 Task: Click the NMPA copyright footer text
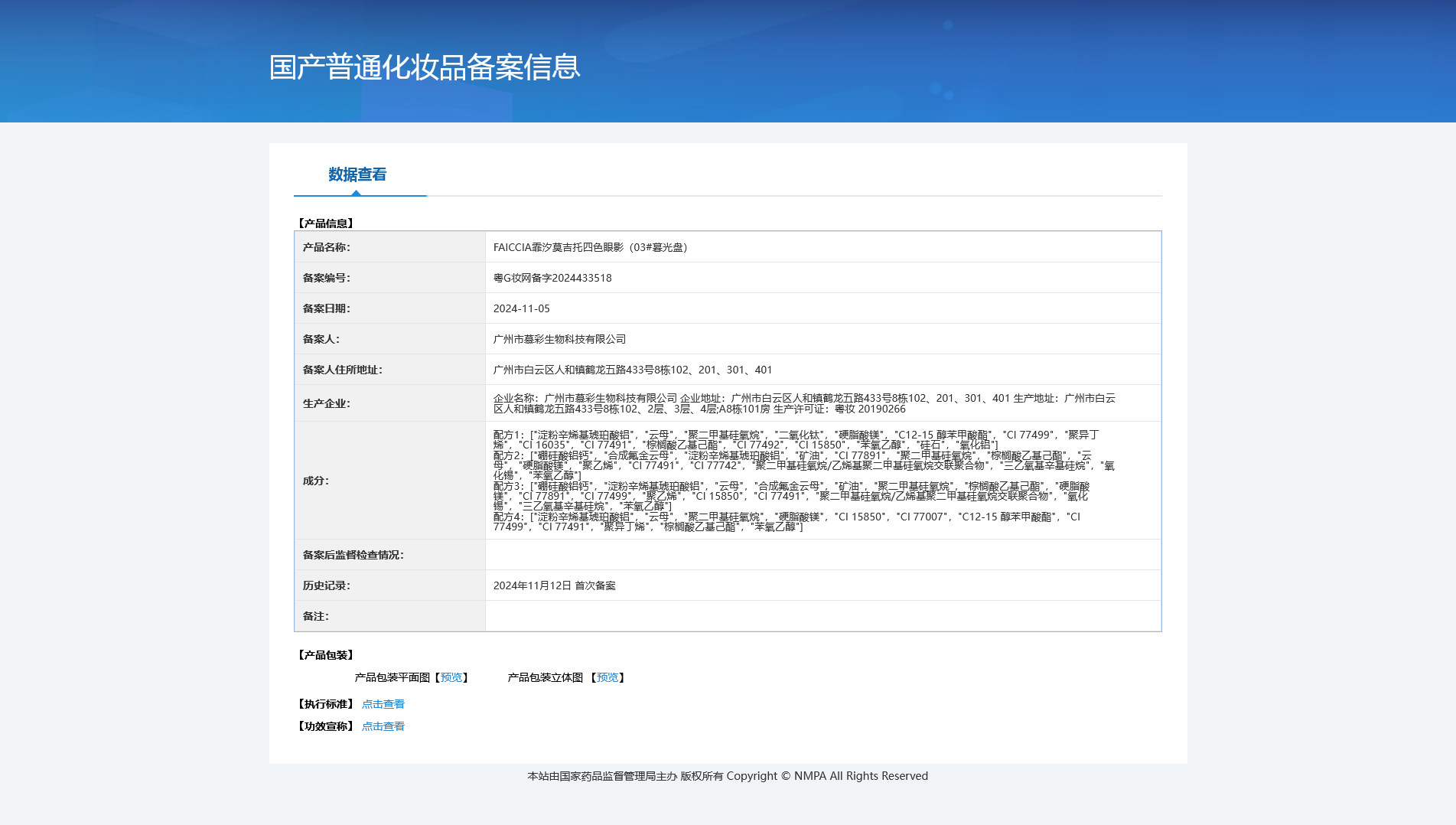728,776
